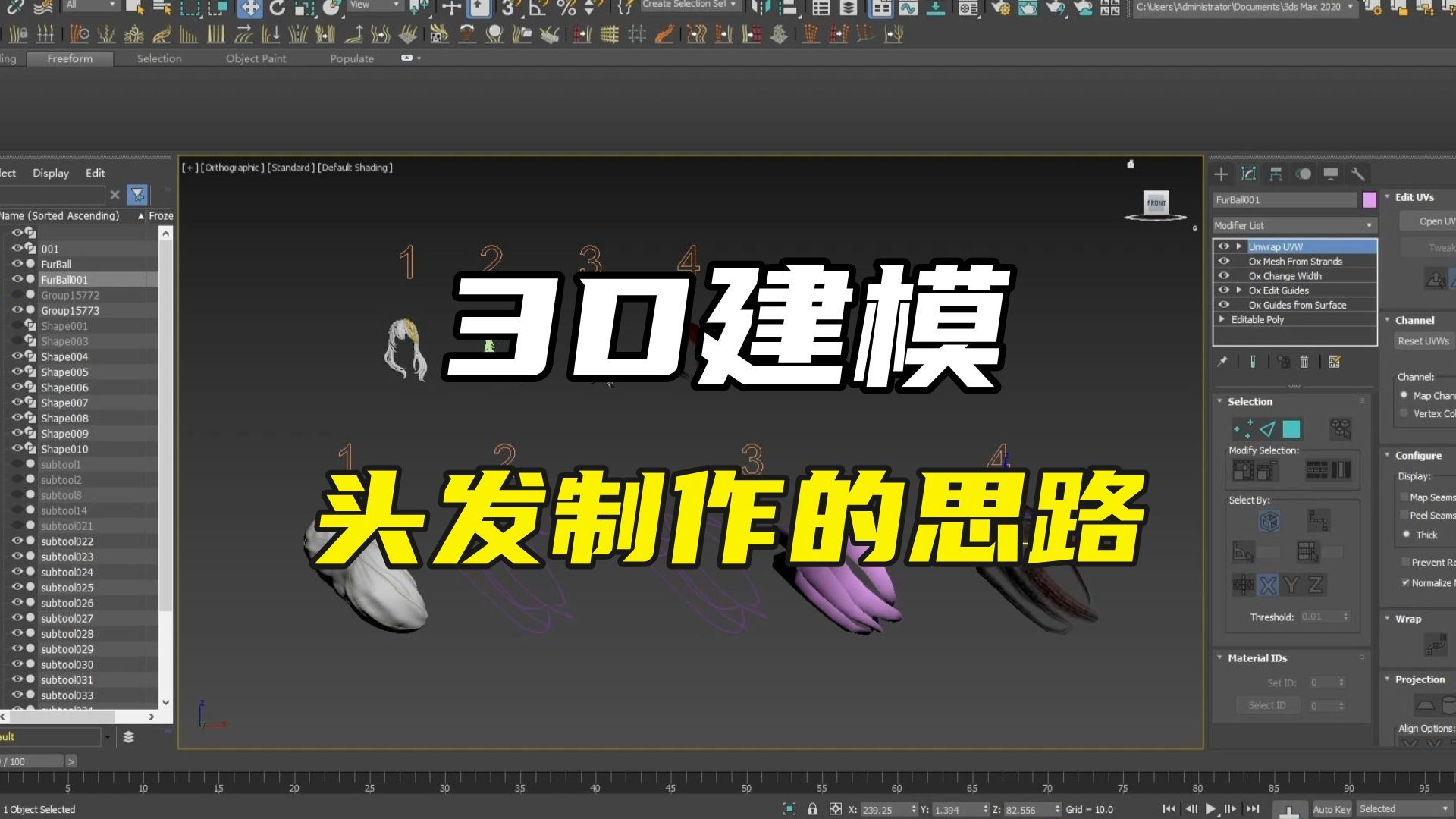Viewport: 1456px width, 819px height.
Task: Open the Utilities panel wrench icon
Action: pyautogui.click(x=1359, y=174)
